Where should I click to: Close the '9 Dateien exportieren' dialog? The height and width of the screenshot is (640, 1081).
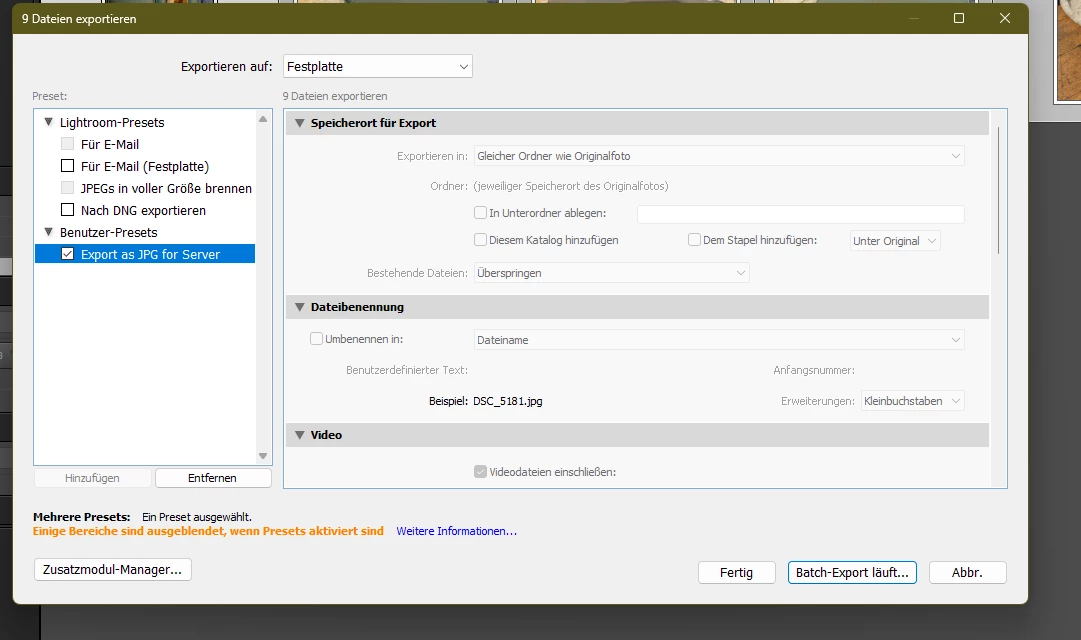pyautogui.click(x=1004, y=18)
